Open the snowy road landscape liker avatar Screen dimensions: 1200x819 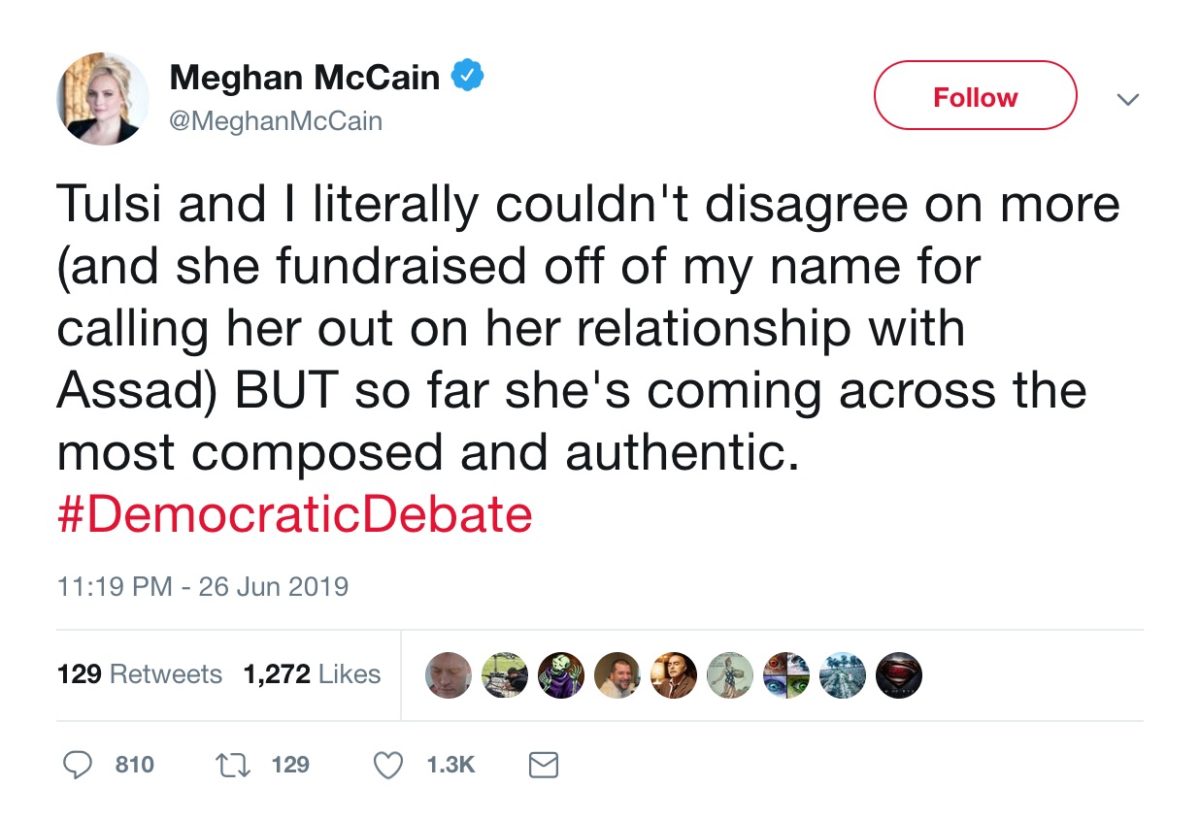click(842, 676)
